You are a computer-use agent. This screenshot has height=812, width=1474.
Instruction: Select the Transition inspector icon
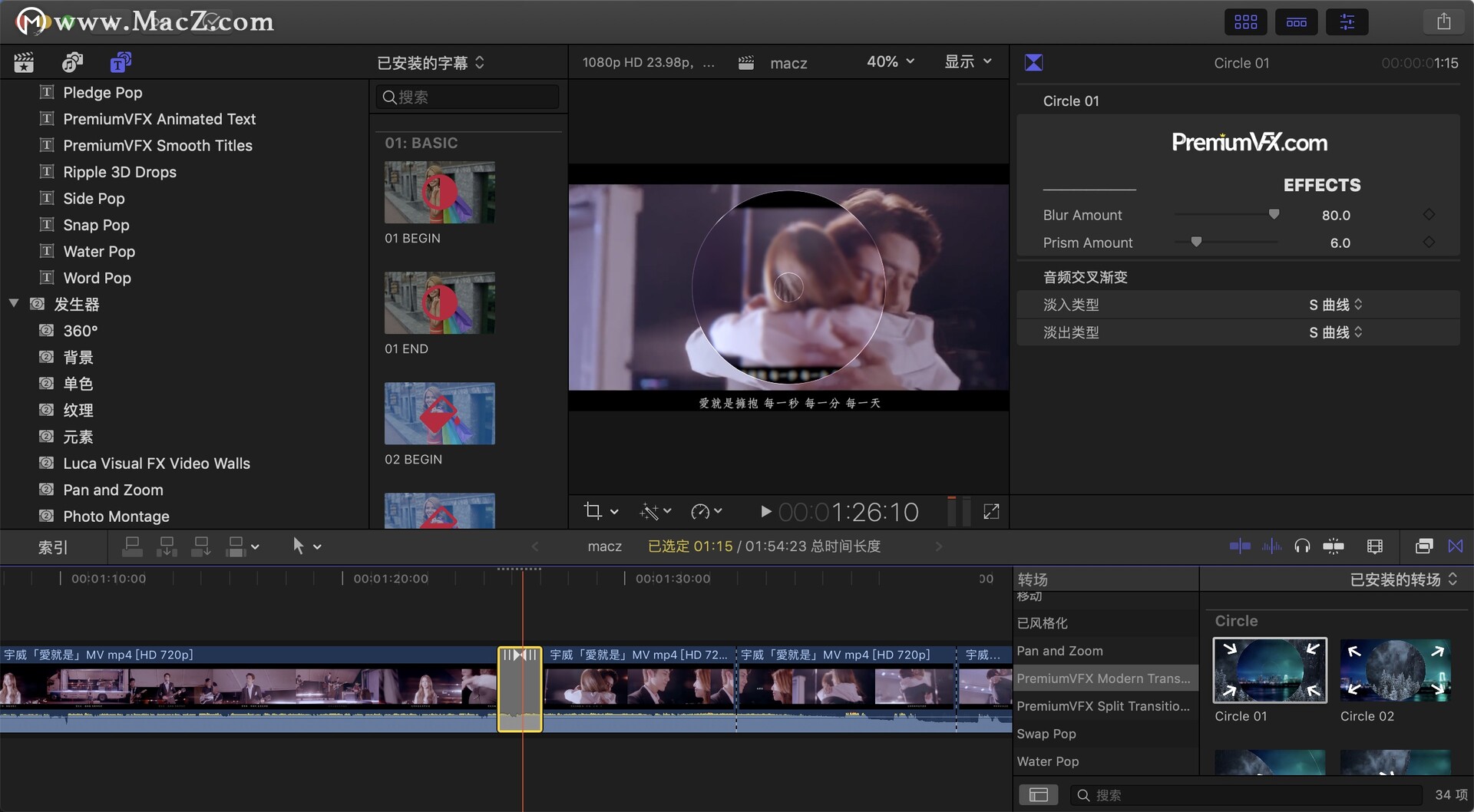pyautogui.click(x=1033, y=62)
